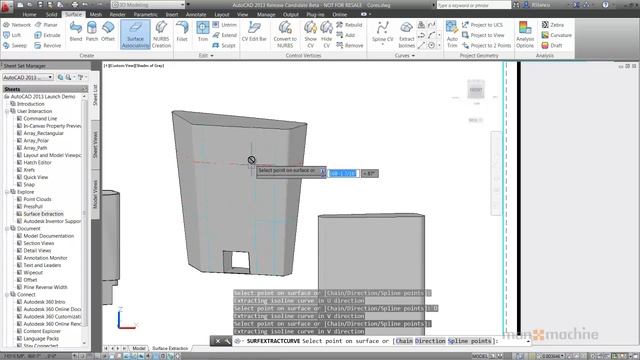
Task: Click the Blend surface tool
Action: coord(76,31)
